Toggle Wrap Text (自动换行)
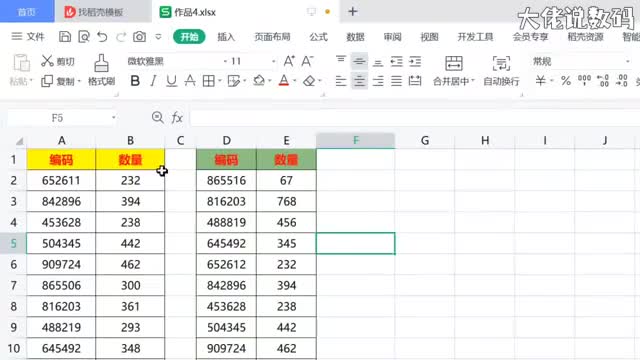This screenshot has height=360, width=640. click(x=501, y=71)
